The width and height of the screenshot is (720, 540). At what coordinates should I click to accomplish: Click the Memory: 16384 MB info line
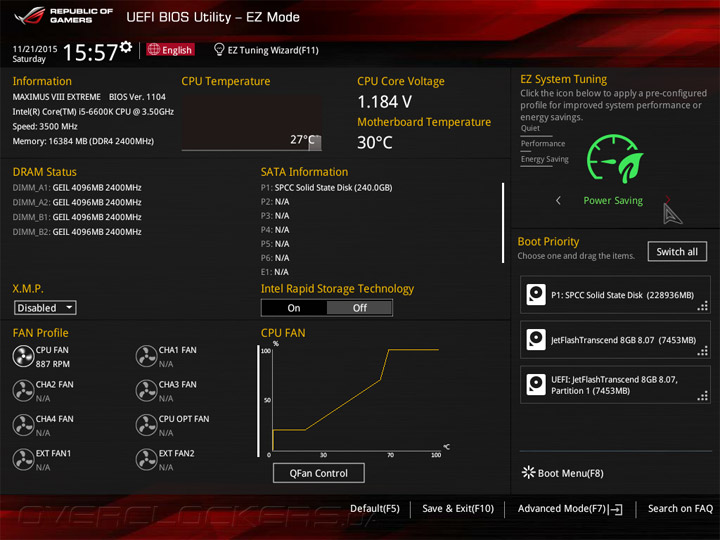click(83, 141)
